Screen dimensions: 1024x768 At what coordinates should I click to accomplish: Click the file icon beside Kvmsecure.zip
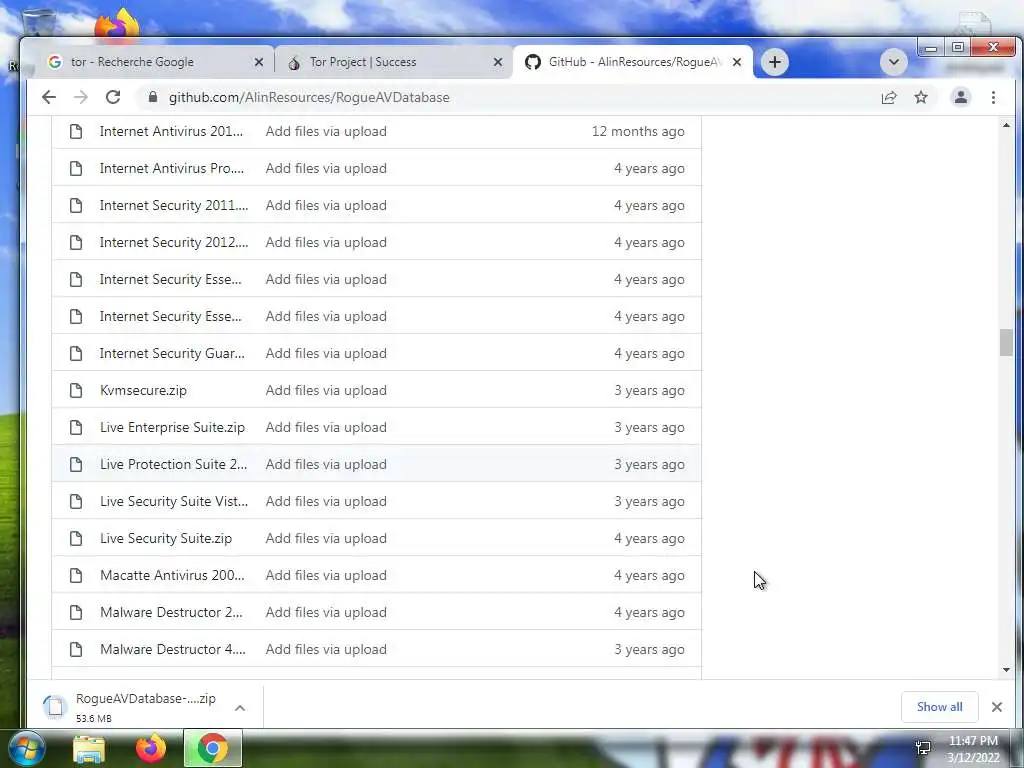pos(76,391)
